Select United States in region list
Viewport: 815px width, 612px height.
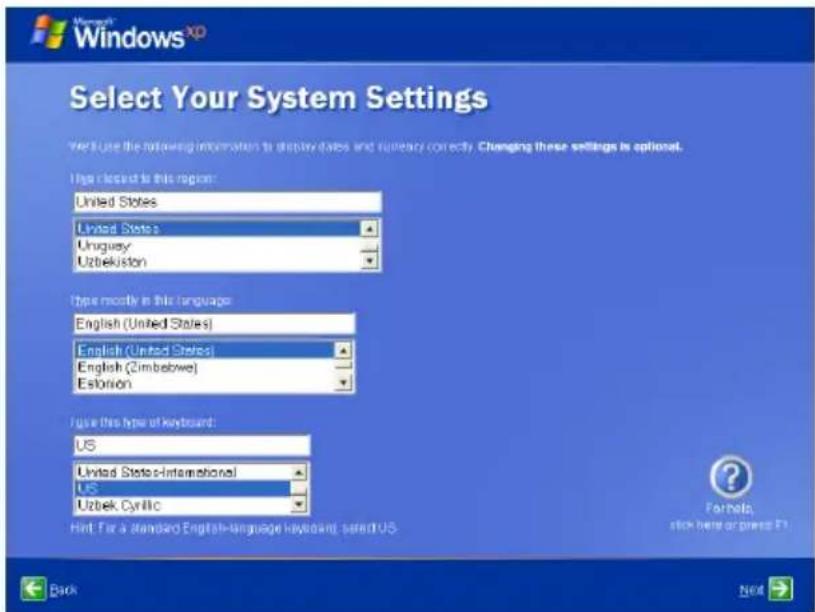pos(218,228)
